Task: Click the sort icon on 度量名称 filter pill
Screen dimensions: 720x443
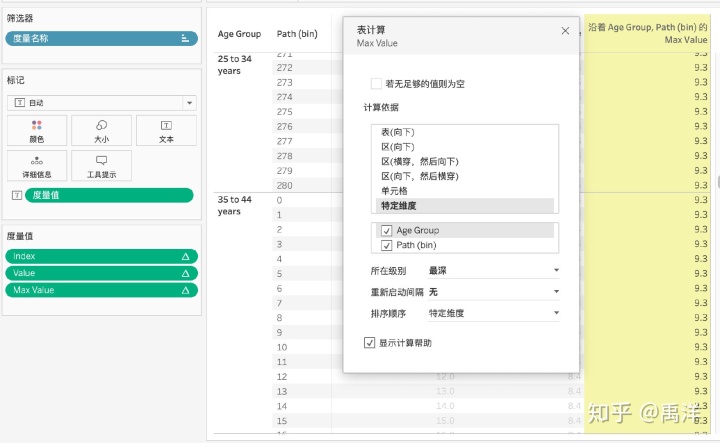Action: coord(185,39)
